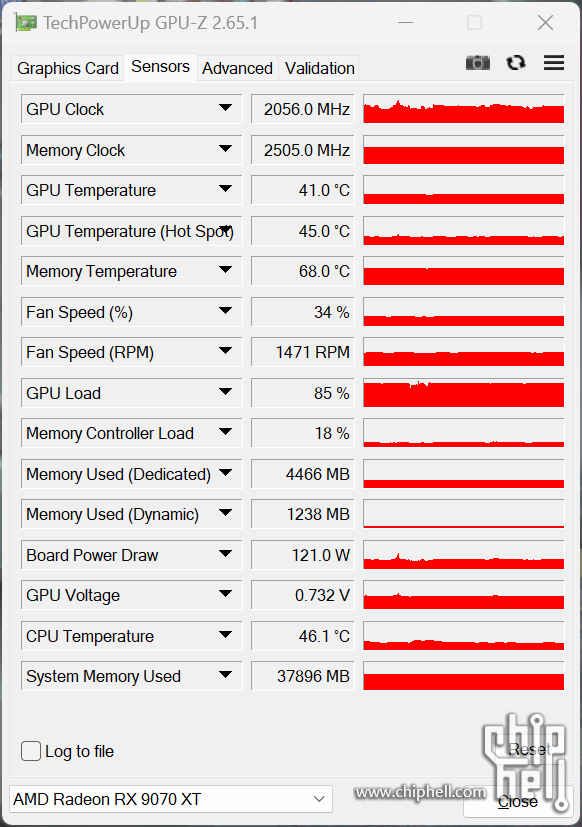Image resolution: width=582 pixels, height=827 pixels.
Task: Click the GPU Voltage value field
Action: click(x=302, y=595)
